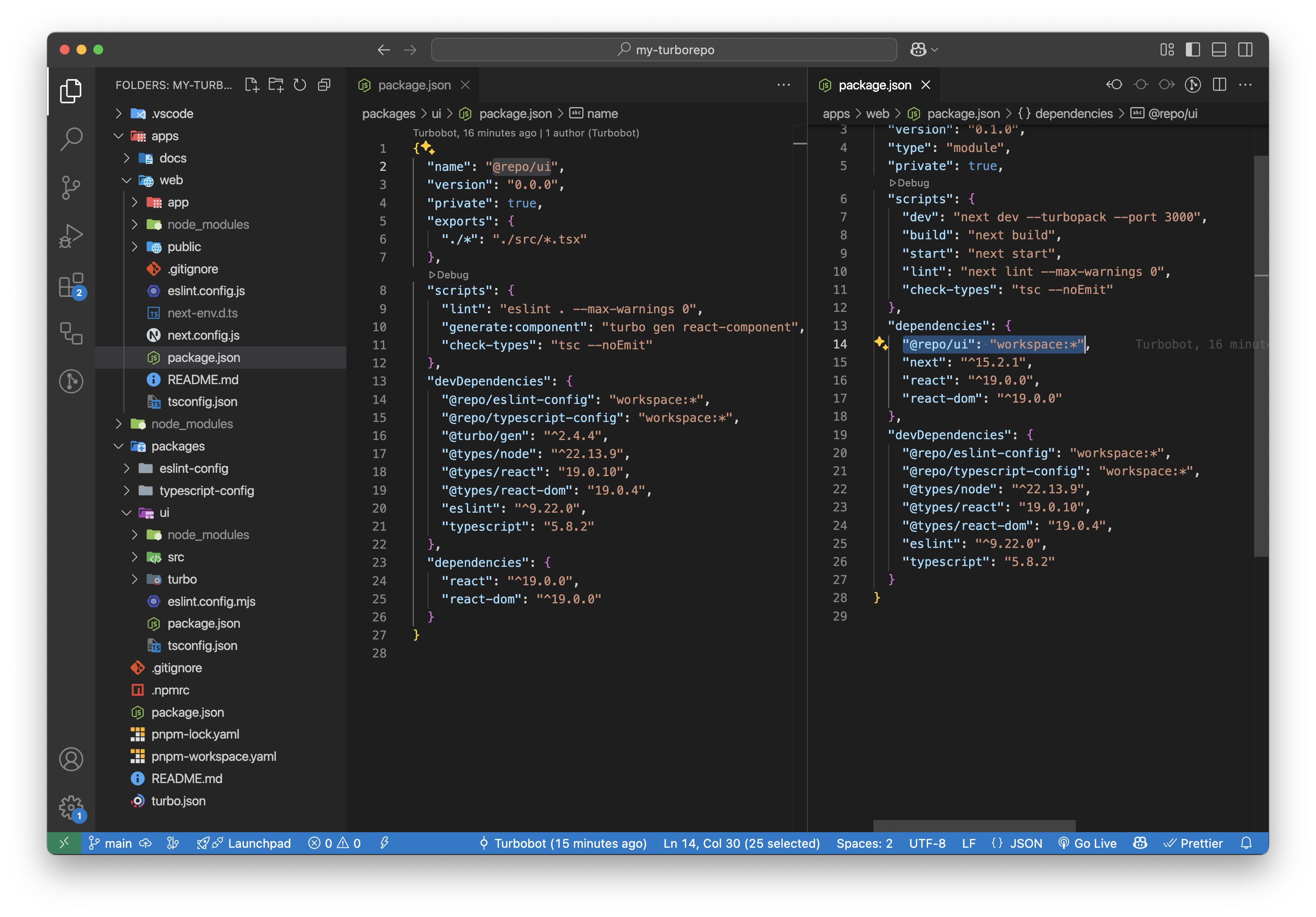Click the my-turborepo command center search
This screenshot has width=1316, height=917.
pyautogui.click(x=664, y=50)
